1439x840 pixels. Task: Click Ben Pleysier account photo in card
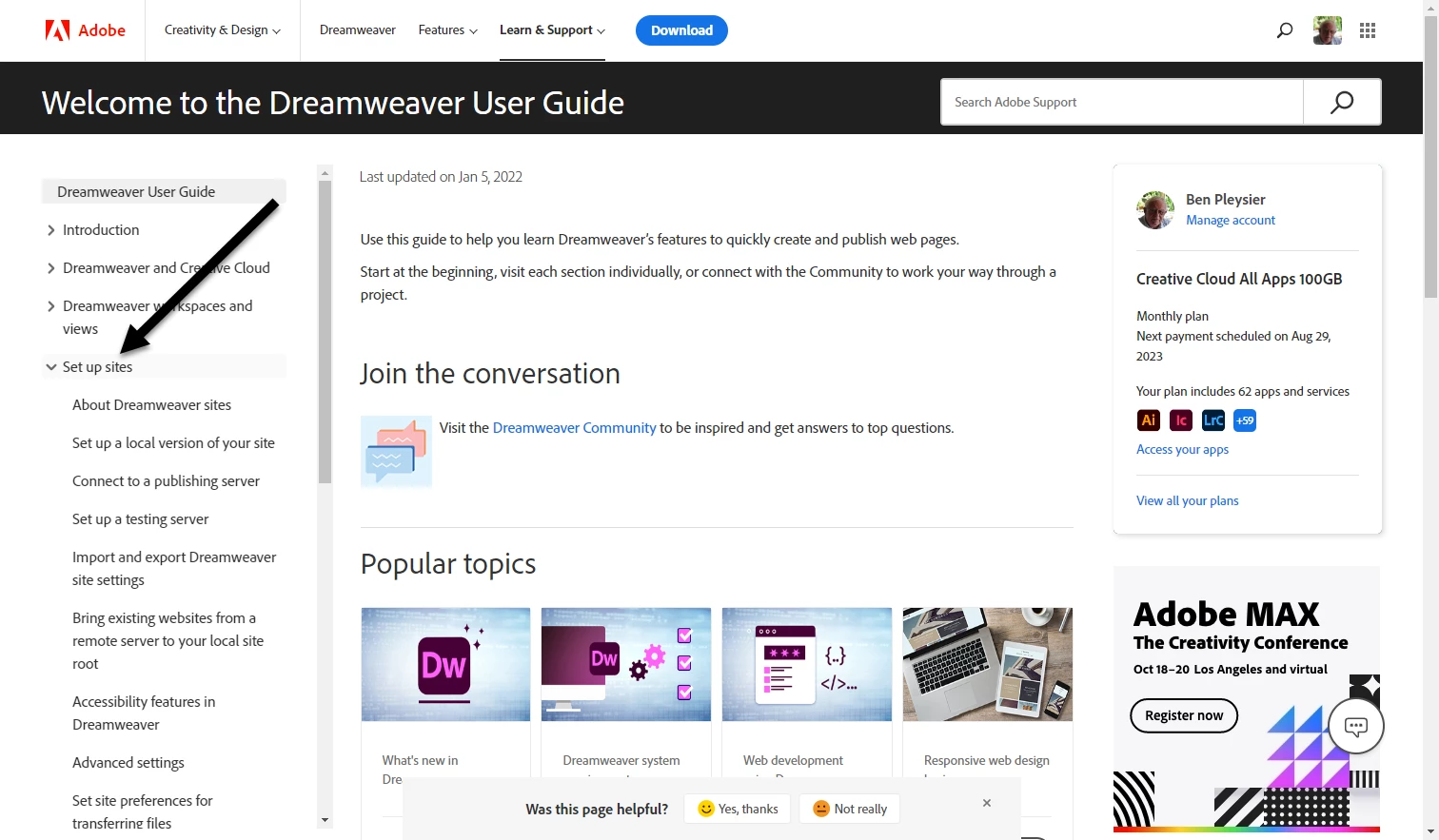[x=1155, y=209]
